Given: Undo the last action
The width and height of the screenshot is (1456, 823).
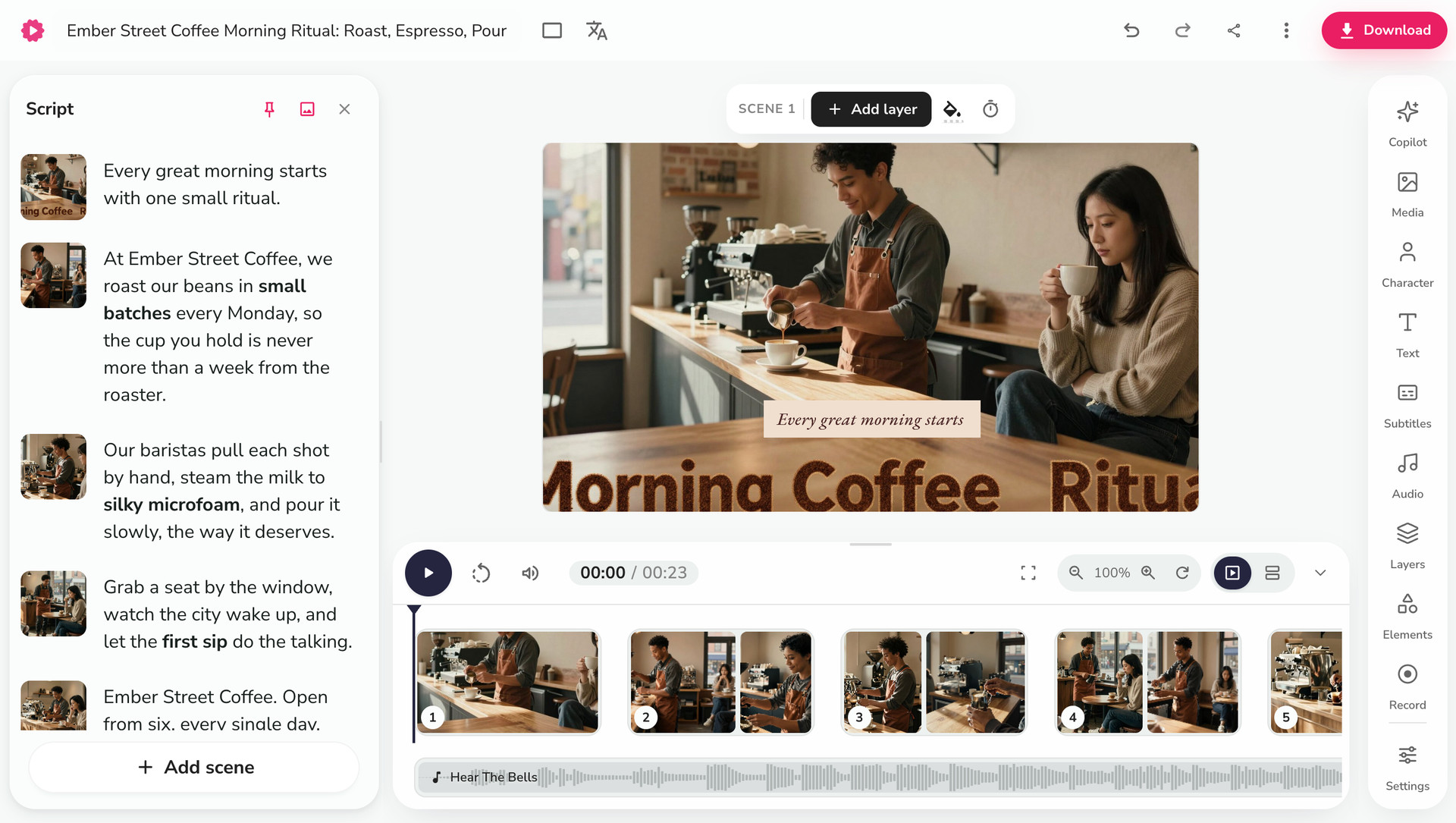Looking at the screenshot, I should 1131,30.
